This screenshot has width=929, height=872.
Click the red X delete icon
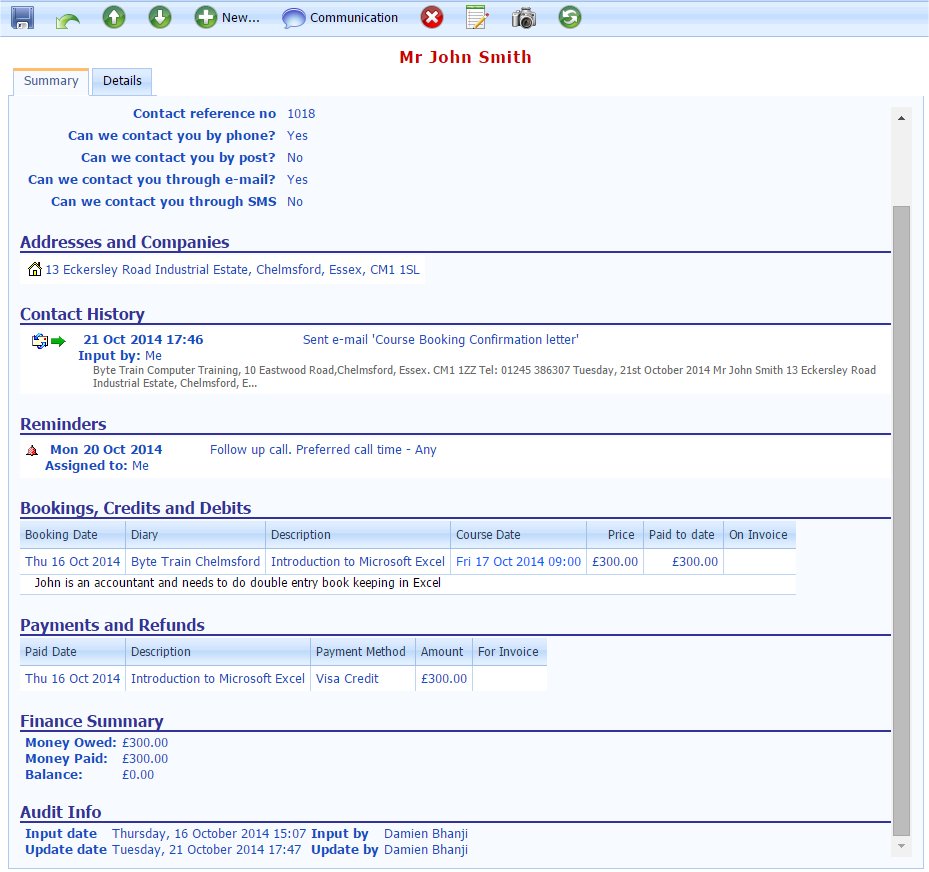click(x=432, y=17)
